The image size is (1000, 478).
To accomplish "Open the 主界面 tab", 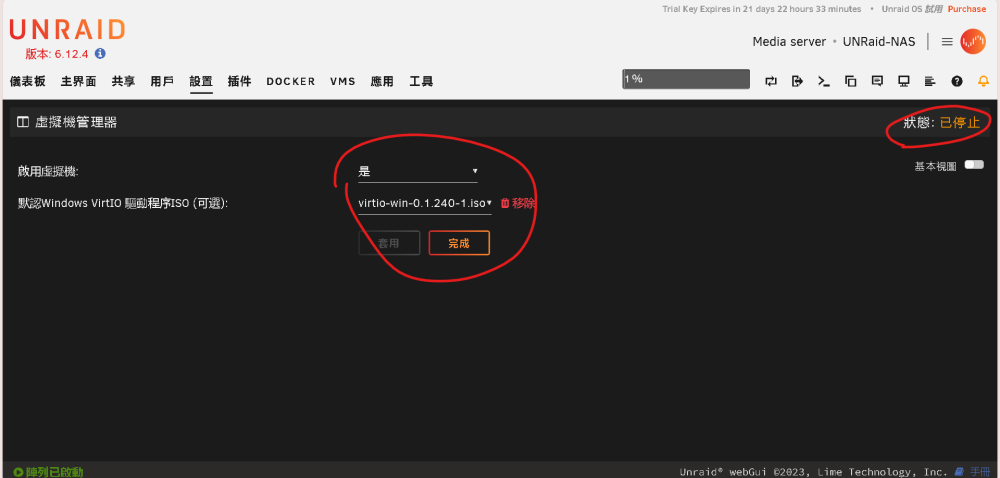I will click(78, 81).
